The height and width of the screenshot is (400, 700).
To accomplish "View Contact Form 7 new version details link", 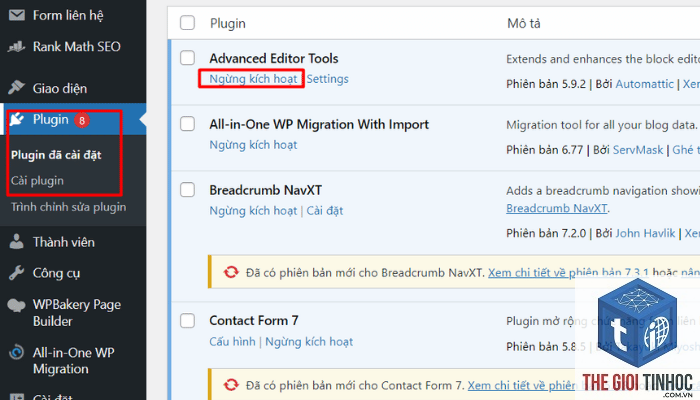I will (x=521, y=385).
